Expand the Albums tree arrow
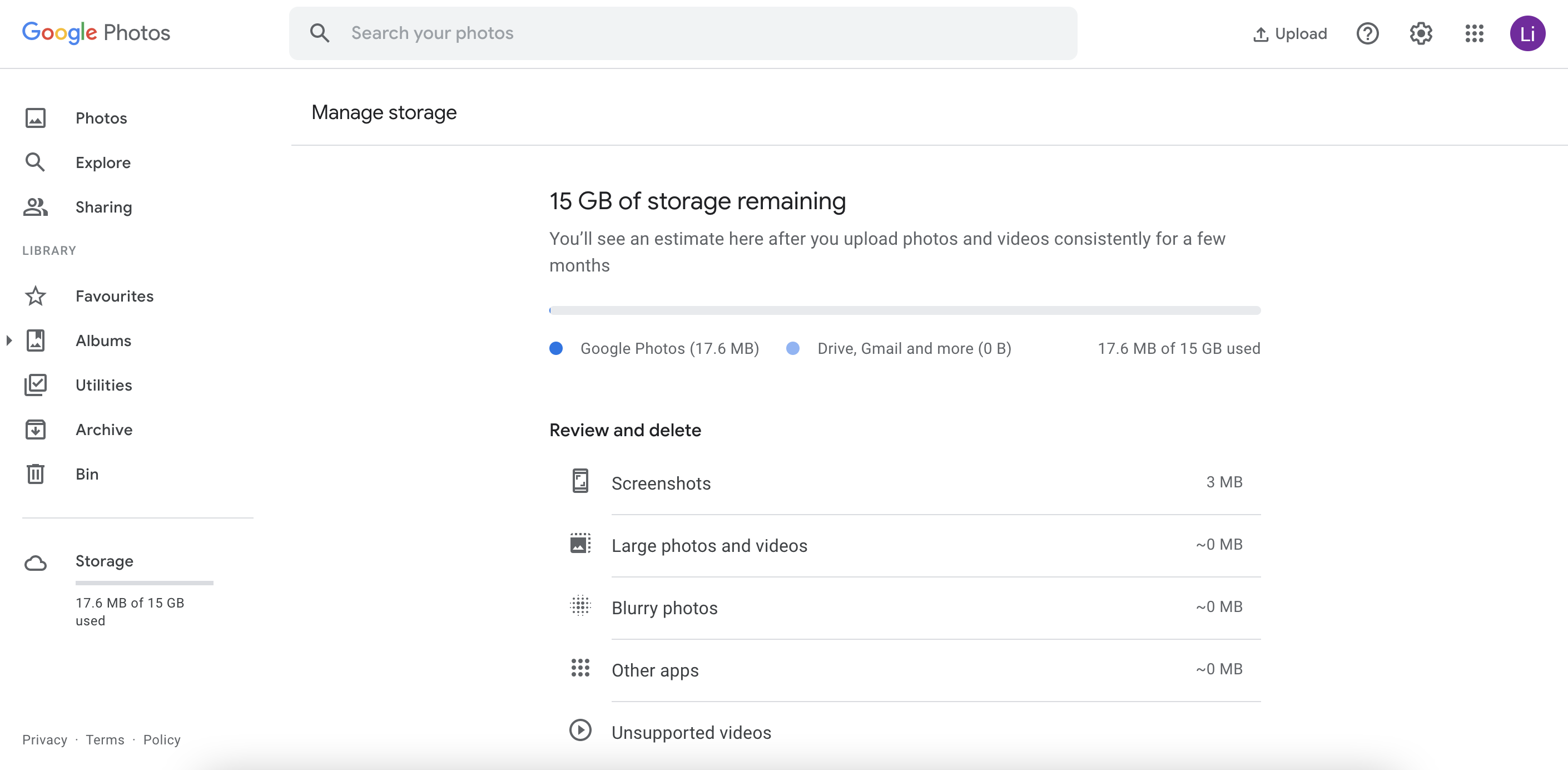 pos(9,340)
